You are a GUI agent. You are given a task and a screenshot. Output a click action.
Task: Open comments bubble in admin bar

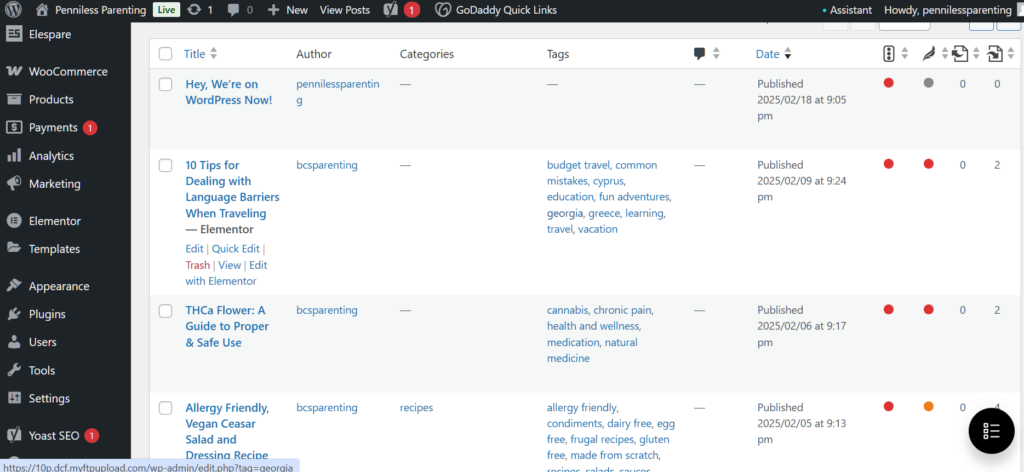pos(233,10)
